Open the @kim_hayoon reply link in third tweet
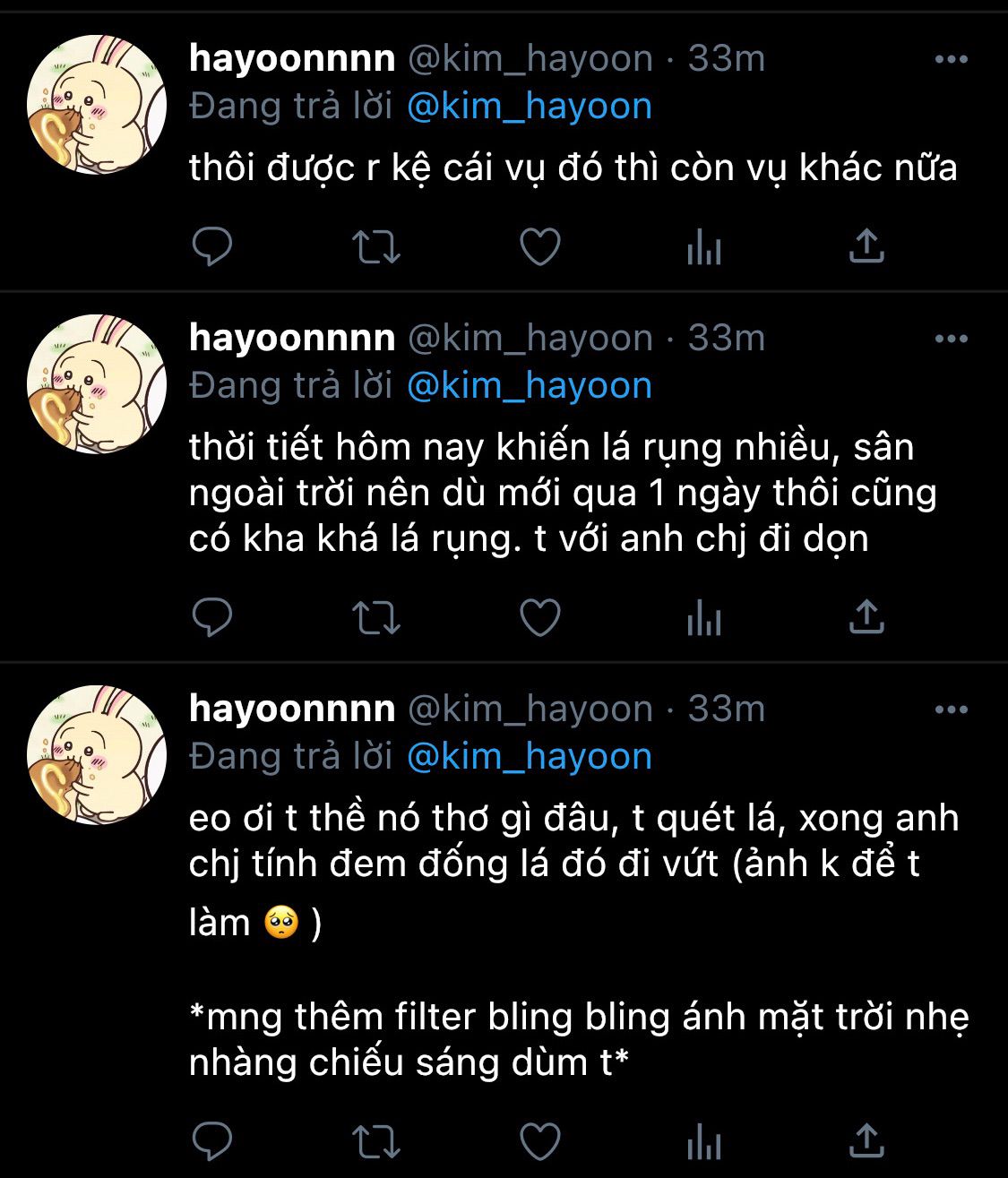This screenshot has width=1008, height=1178. [530, 757]
